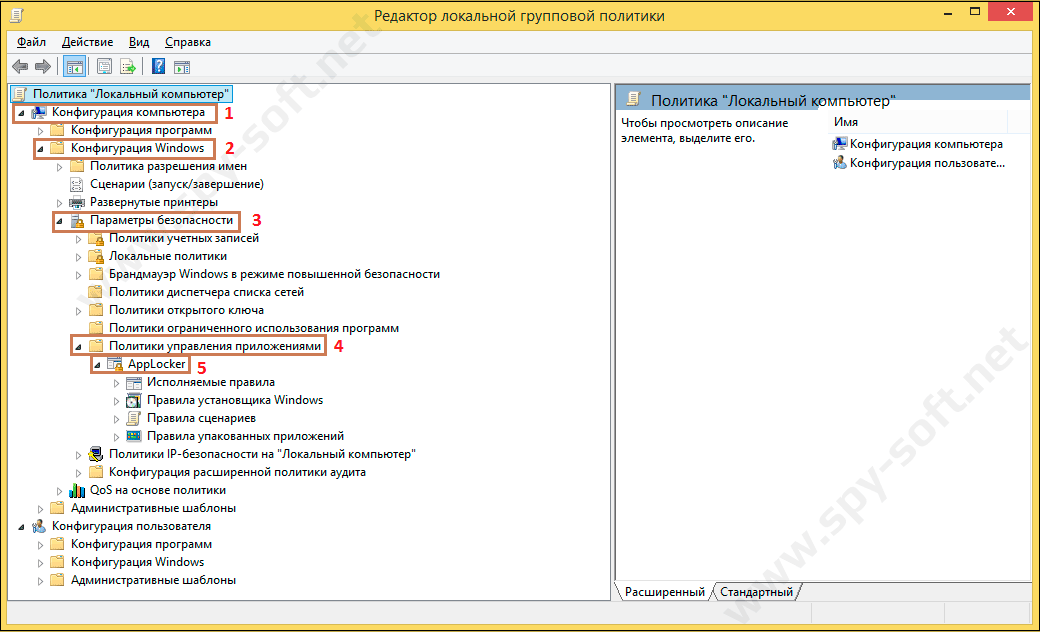
Task: Click the AppLocker lock icon
Action: (x=115, y=364)
